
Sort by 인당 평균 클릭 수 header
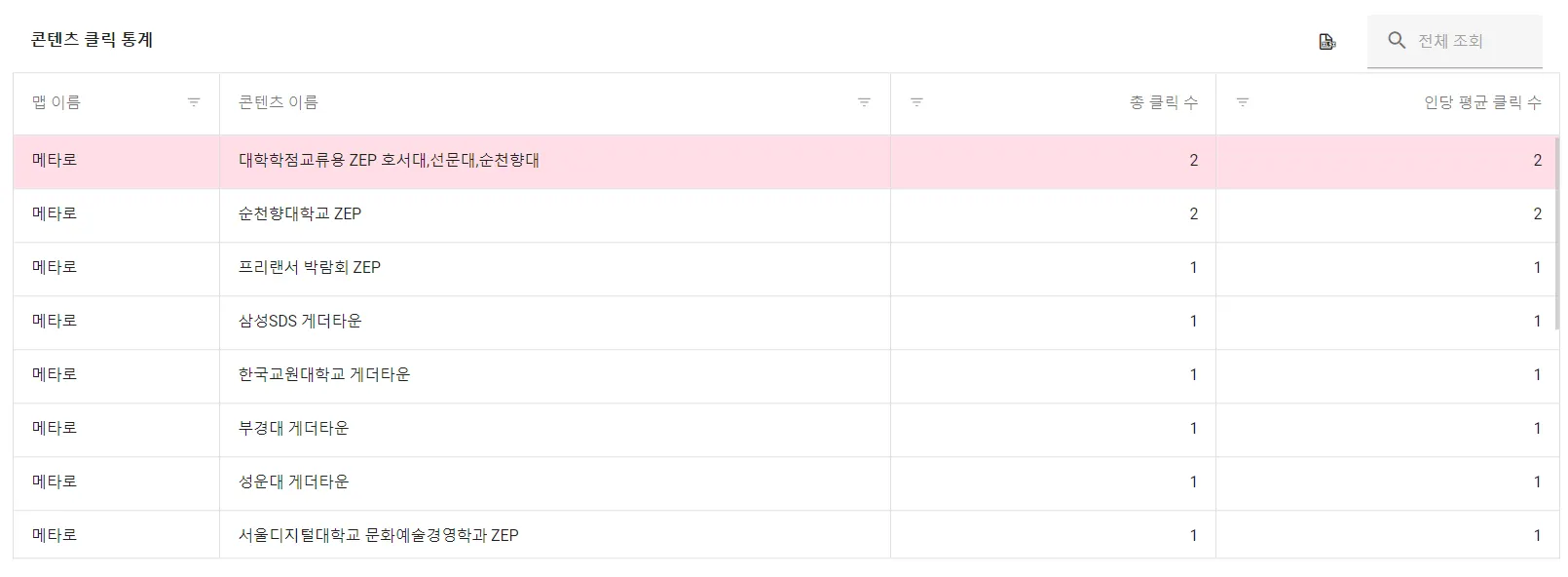click(x=1482, y=102)
